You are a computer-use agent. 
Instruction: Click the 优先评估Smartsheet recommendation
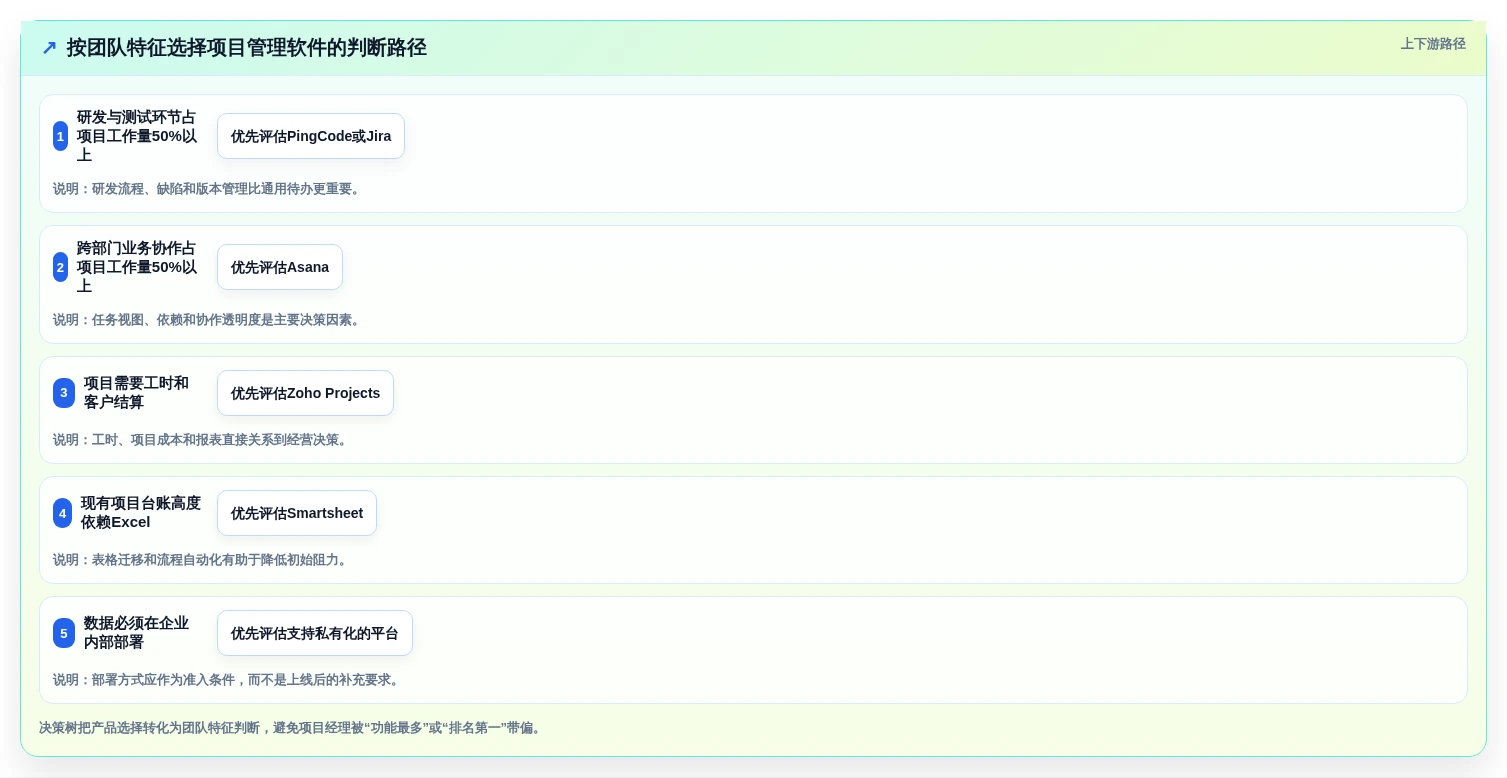tap(297, 513)
